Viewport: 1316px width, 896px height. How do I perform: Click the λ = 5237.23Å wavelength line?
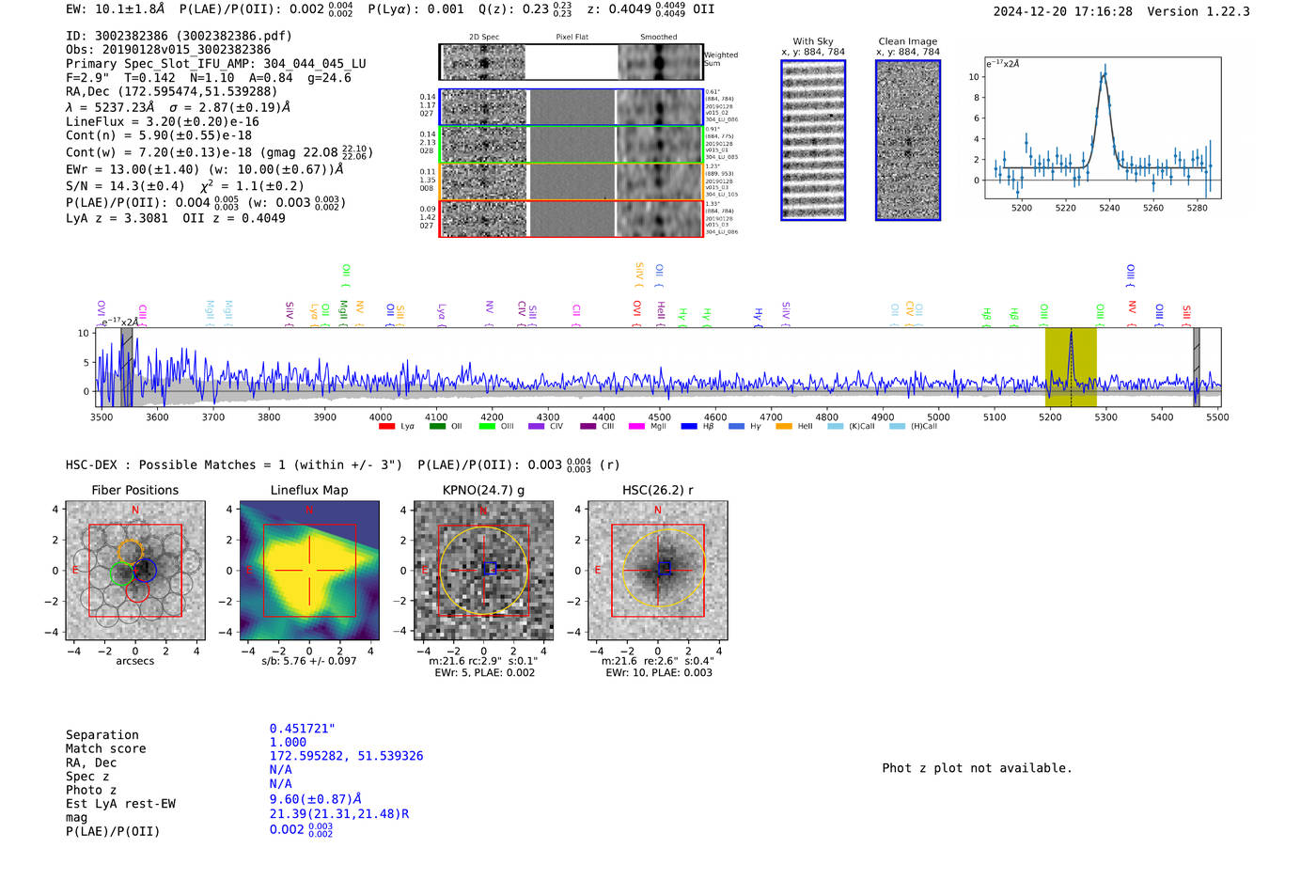coord(178,107)
